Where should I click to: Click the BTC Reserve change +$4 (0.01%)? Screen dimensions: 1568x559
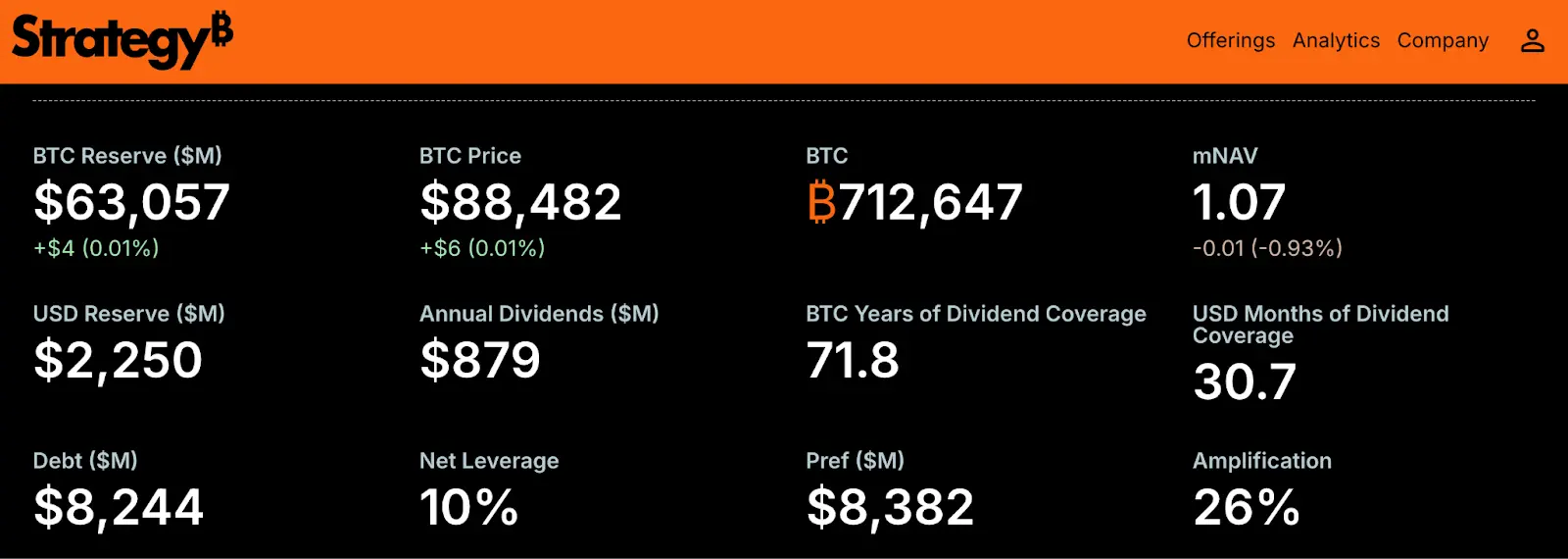(x=96, y=248)
